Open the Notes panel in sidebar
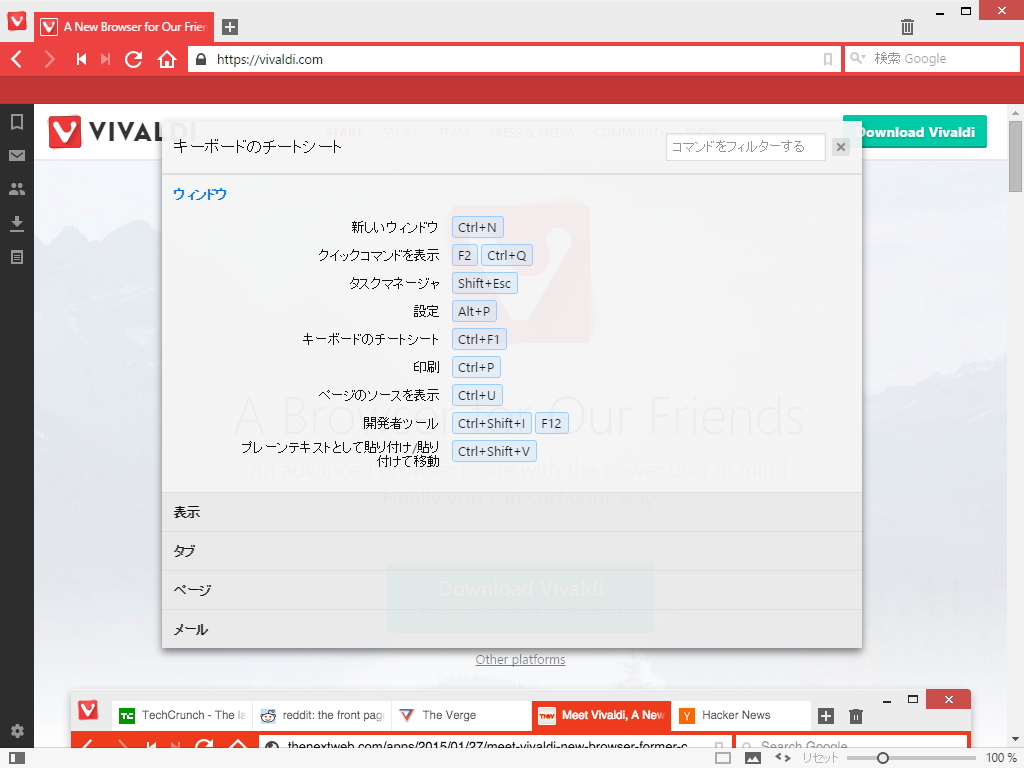 (x=17, y=257)
